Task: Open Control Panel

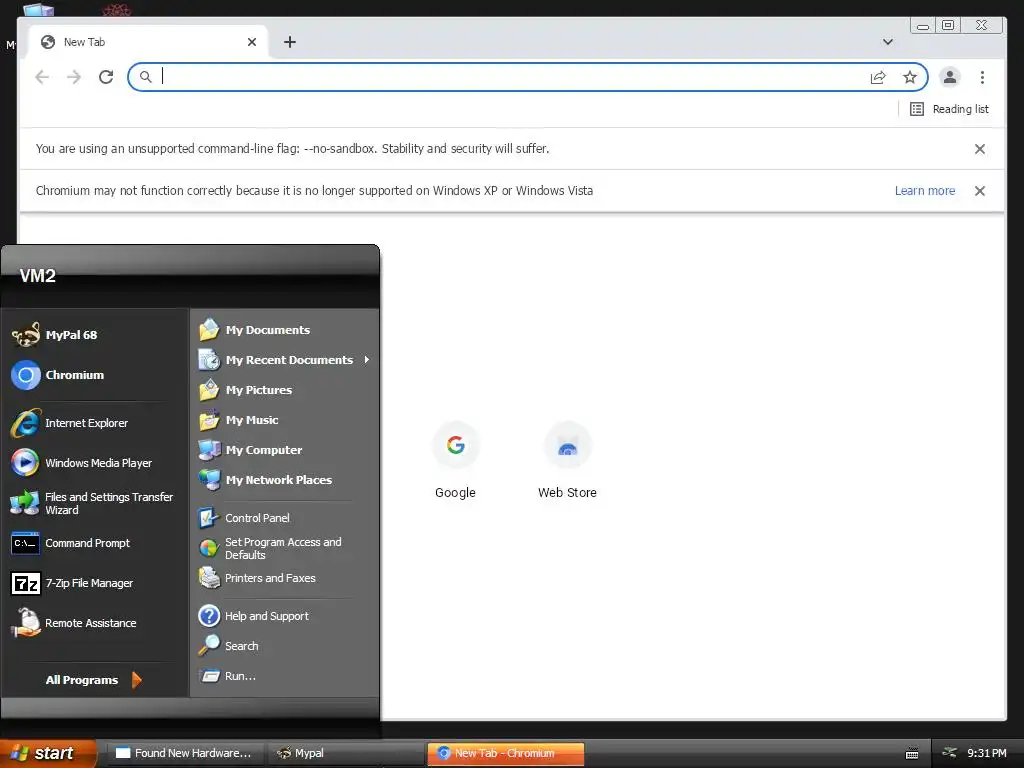Action: click(x=245, y=518)
